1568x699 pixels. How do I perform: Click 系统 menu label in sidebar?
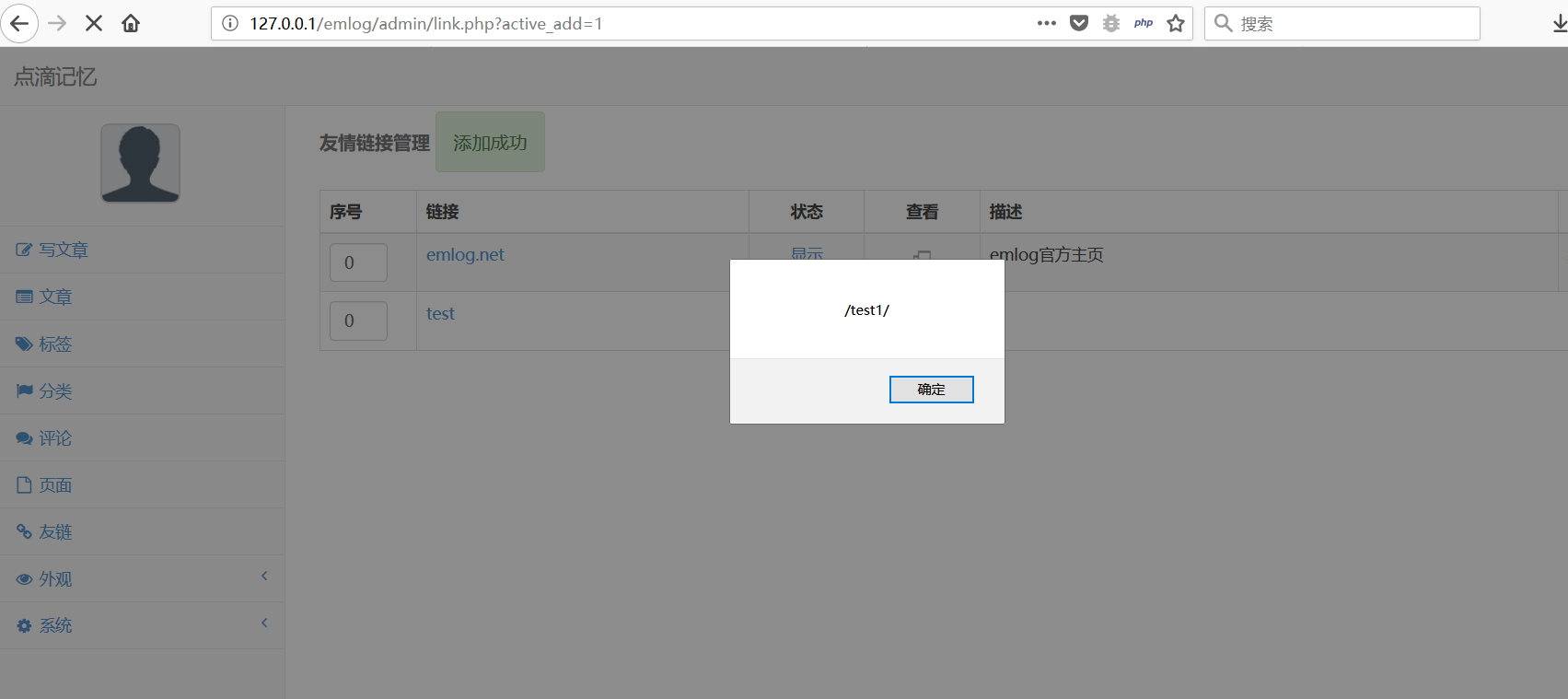[55, 625]
